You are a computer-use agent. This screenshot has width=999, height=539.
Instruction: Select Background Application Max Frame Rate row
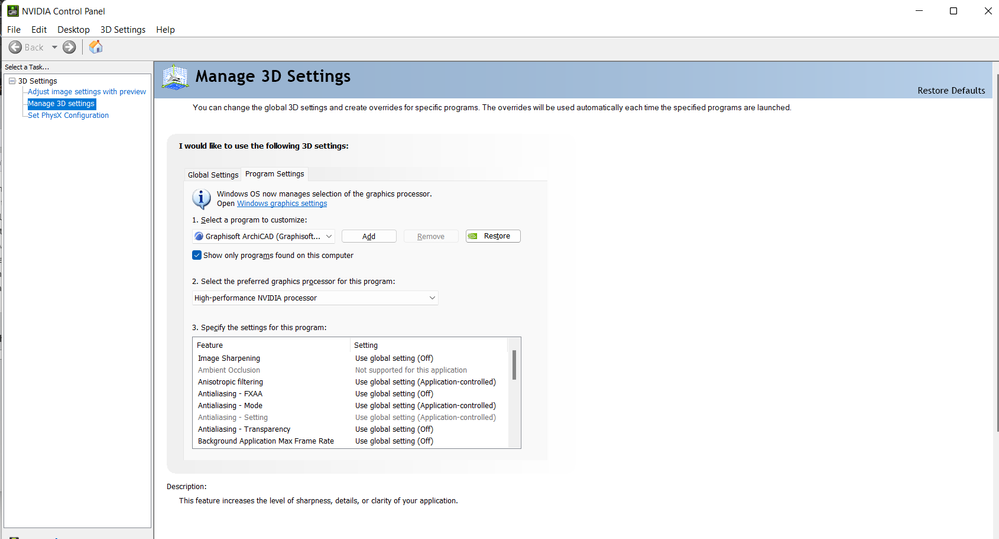coord(350,441)
